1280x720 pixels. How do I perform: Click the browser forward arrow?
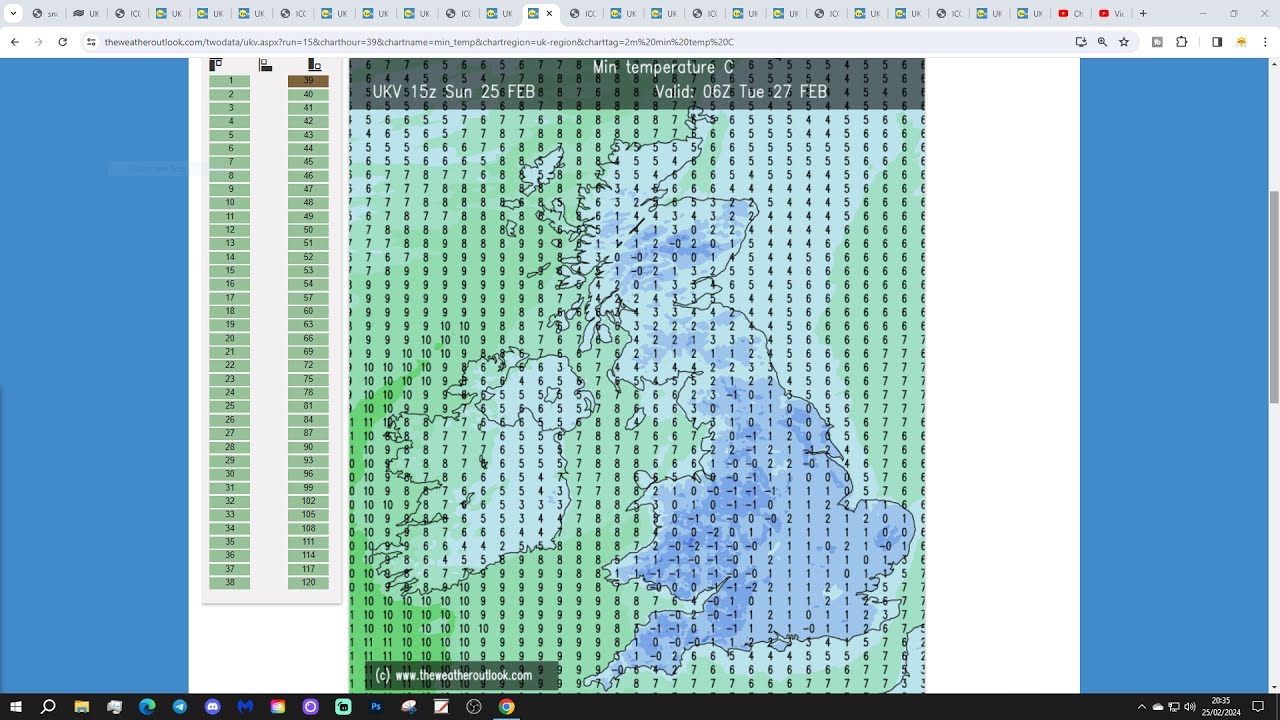coord(38,42)
